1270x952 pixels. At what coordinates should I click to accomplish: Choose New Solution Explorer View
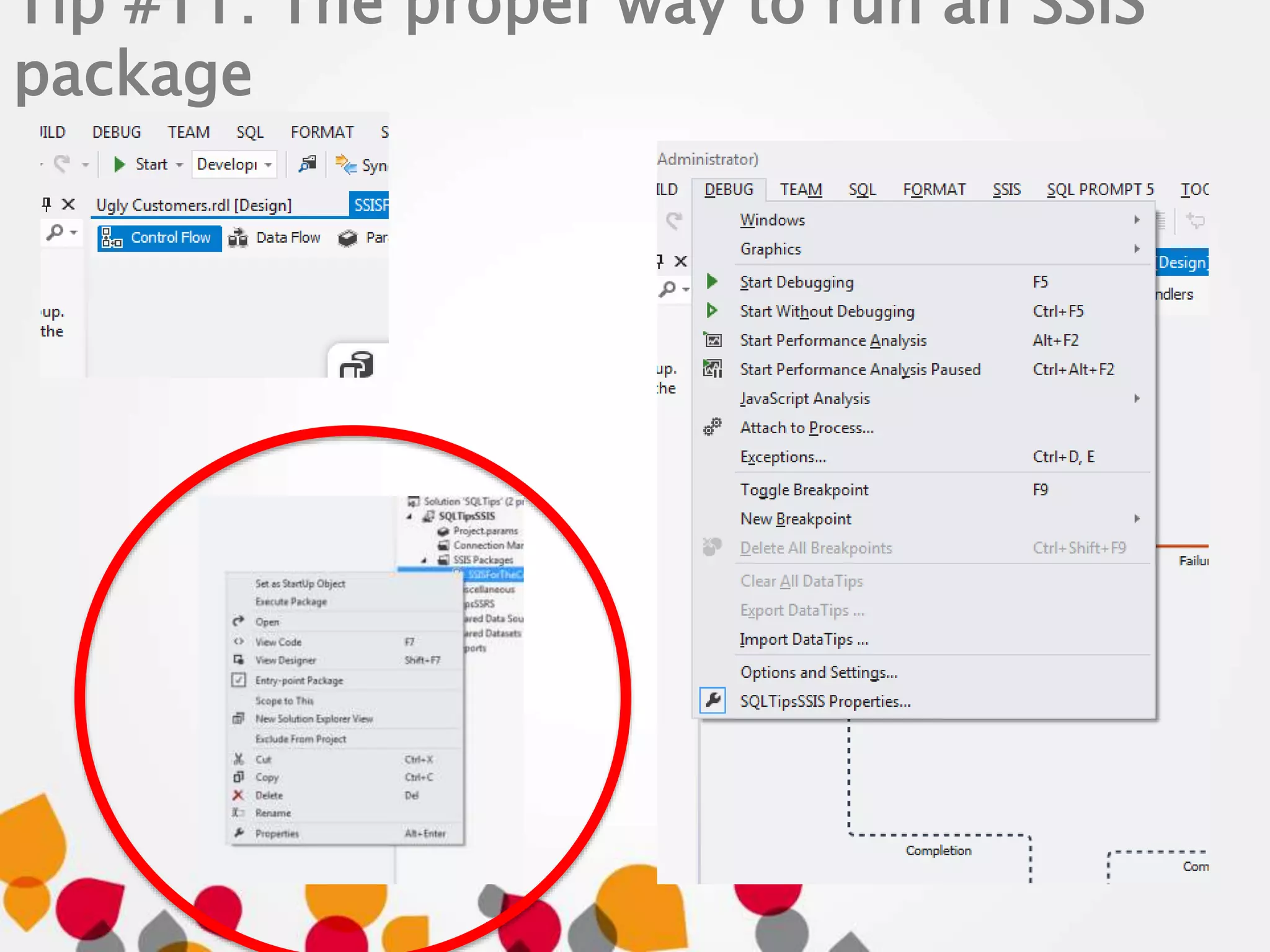pyautogui.click(x=346, y=719)
